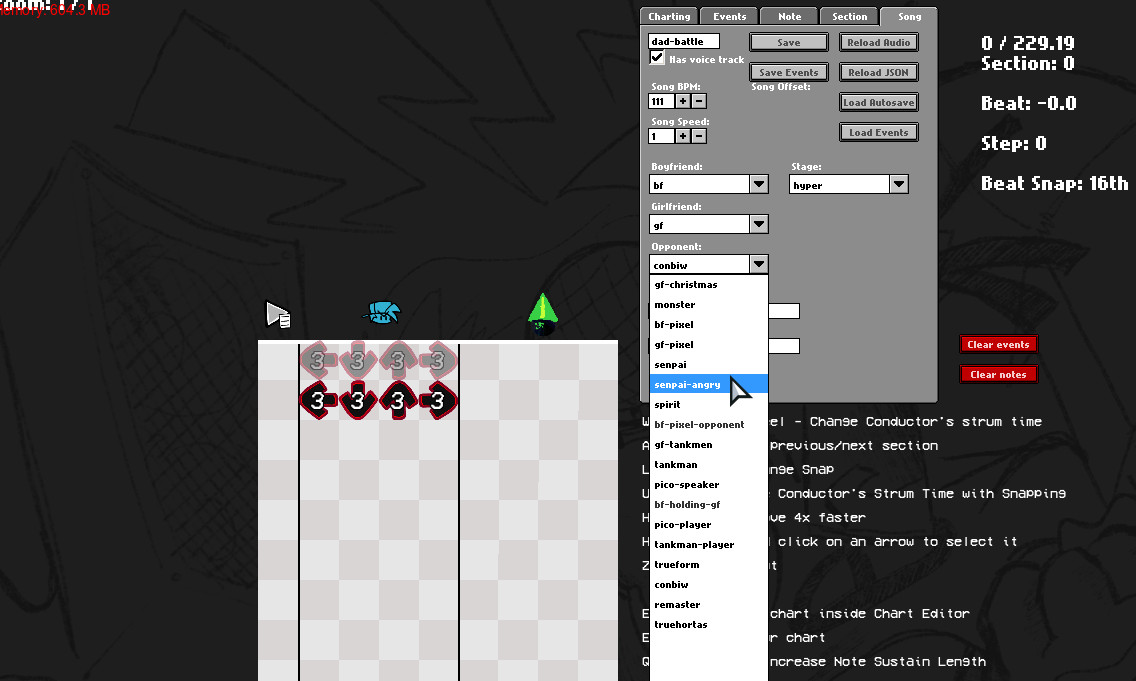Switch to the Charting tab
Viewport: 1136px width, 681px height.
click(x=669, y=17)
